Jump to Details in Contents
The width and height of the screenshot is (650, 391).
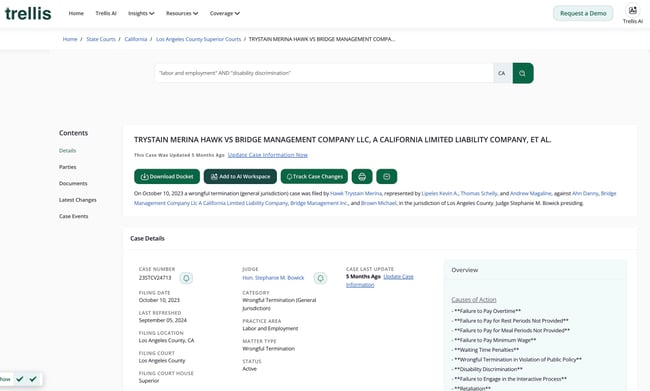pos(67,151)
